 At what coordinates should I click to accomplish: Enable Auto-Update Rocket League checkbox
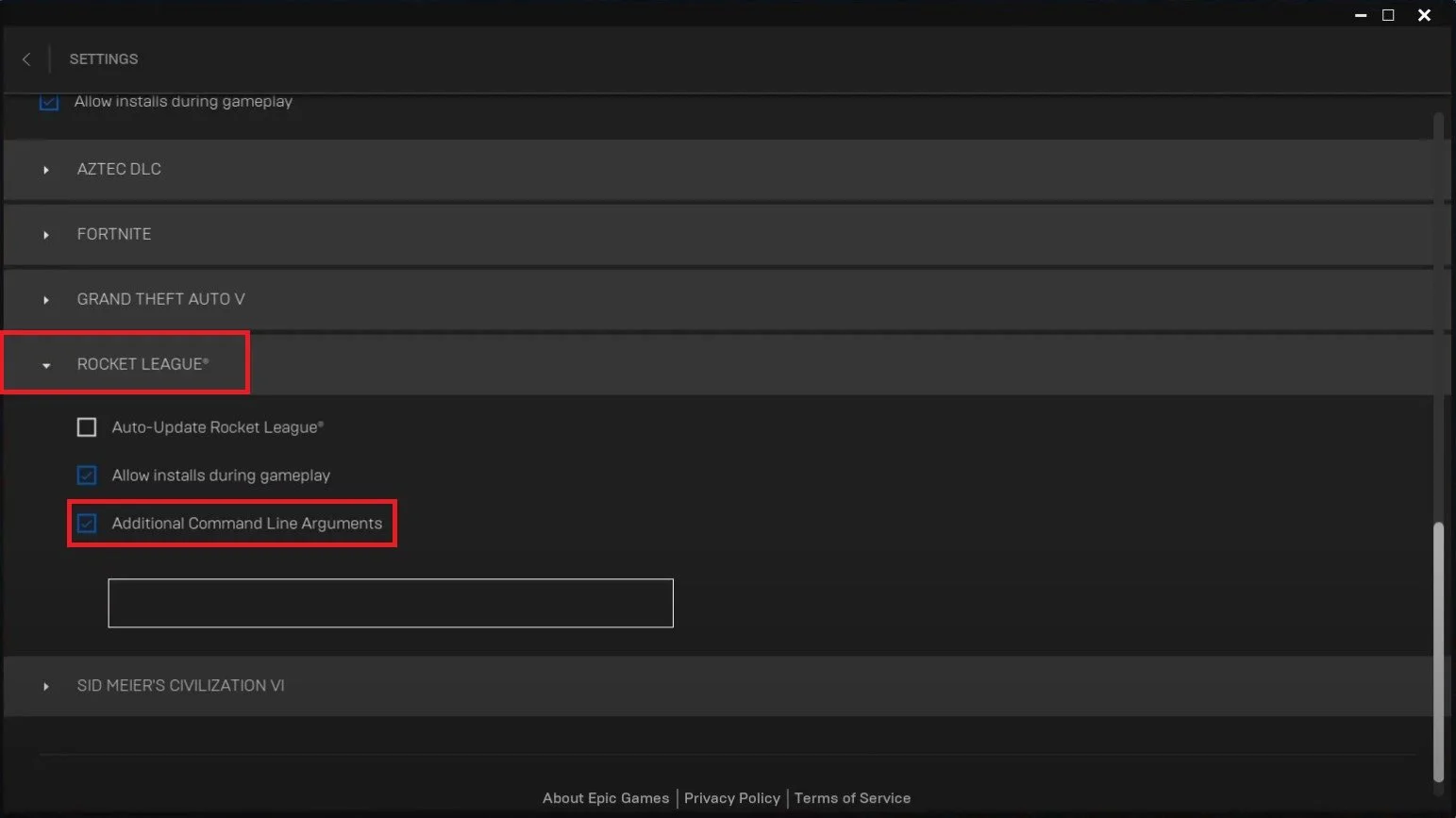tap(87, 427)
